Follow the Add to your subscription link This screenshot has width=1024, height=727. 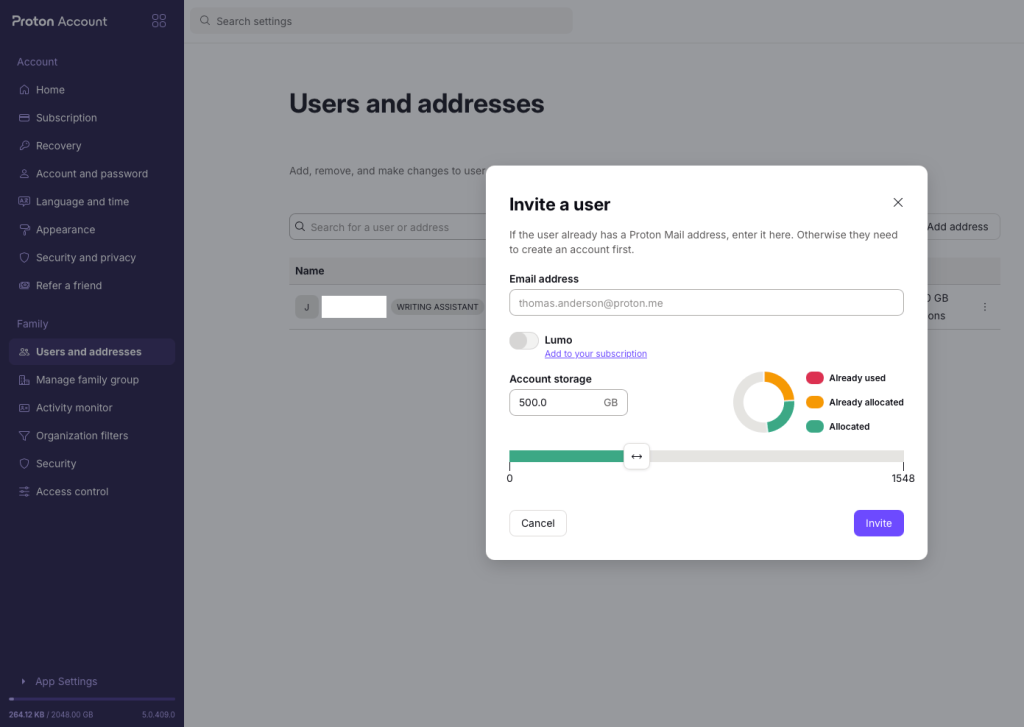(x=596, y=354)
